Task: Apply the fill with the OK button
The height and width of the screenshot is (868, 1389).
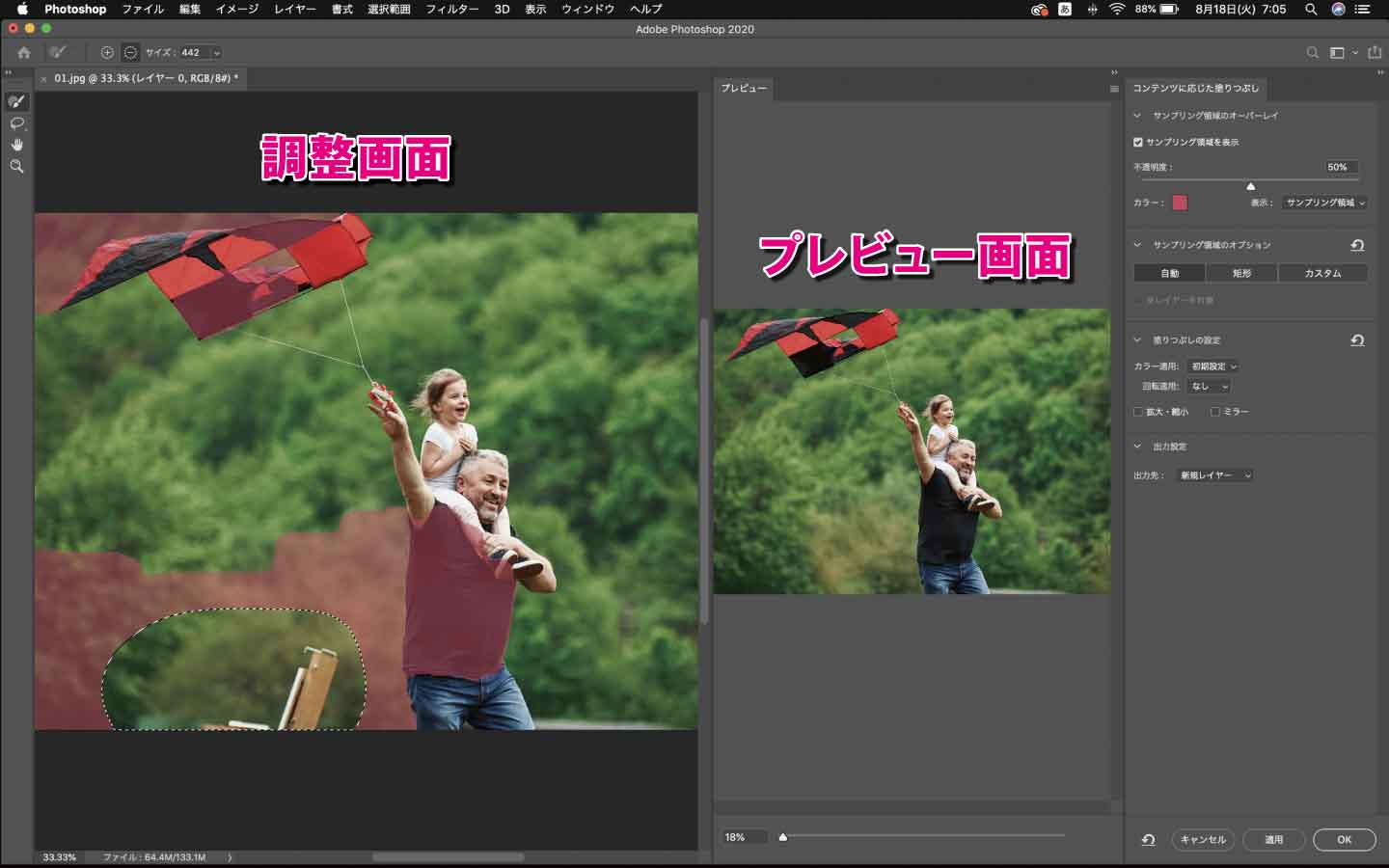Action: pyautogui.click(x=1344, y=839)
